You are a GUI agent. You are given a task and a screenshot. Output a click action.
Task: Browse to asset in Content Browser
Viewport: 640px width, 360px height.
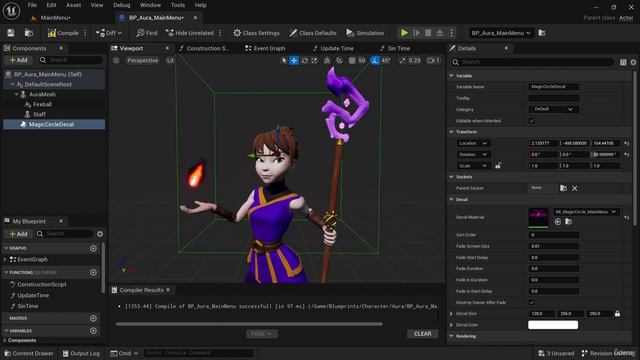[29, 33]
